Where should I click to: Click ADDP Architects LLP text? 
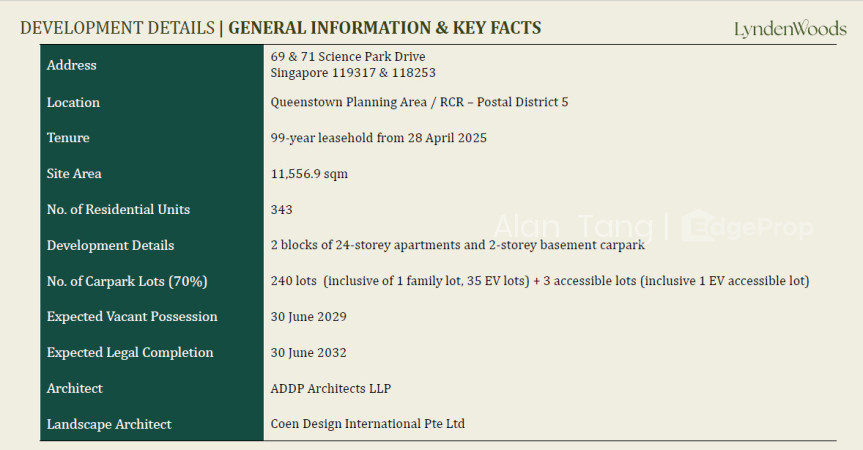pyautogui.click(x=331, y=388)
